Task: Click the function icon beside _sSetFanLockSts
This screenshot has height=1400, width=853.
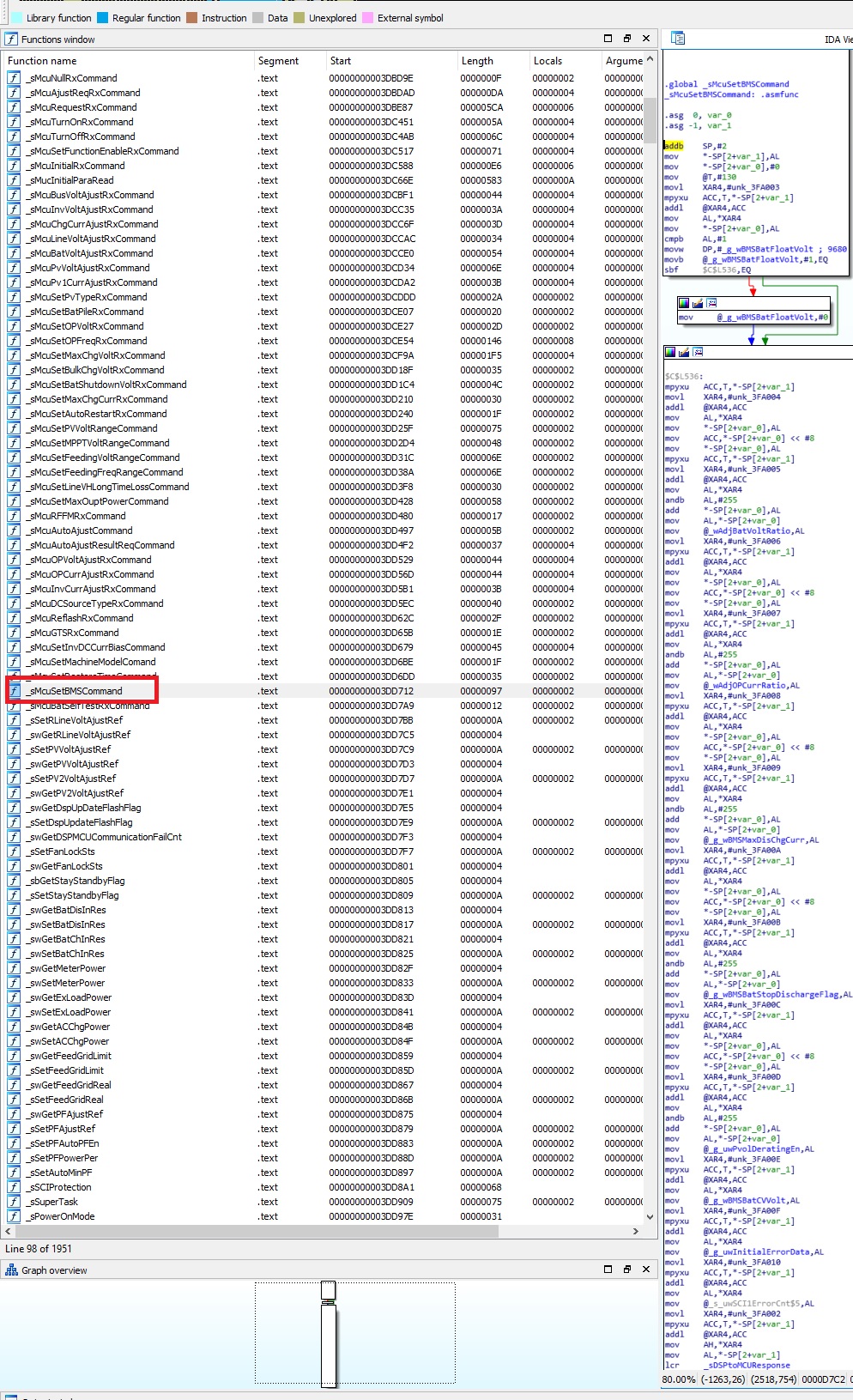Action: pyautogui.click(x=14, y=852)
